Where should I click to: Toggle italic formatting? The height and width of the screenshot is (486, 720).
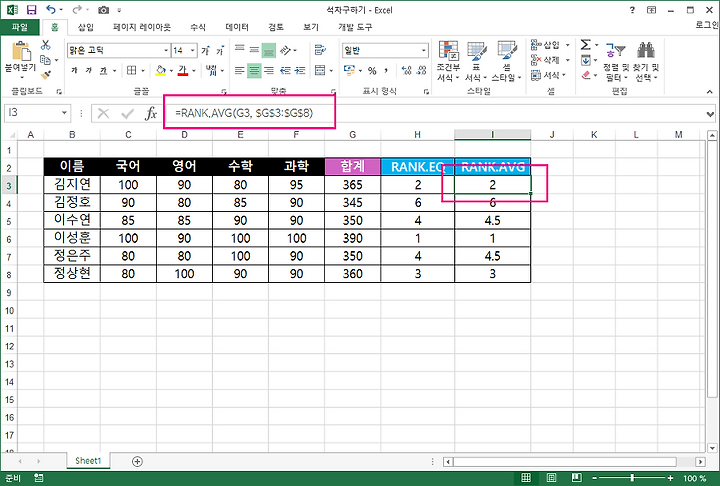[89, 70]
